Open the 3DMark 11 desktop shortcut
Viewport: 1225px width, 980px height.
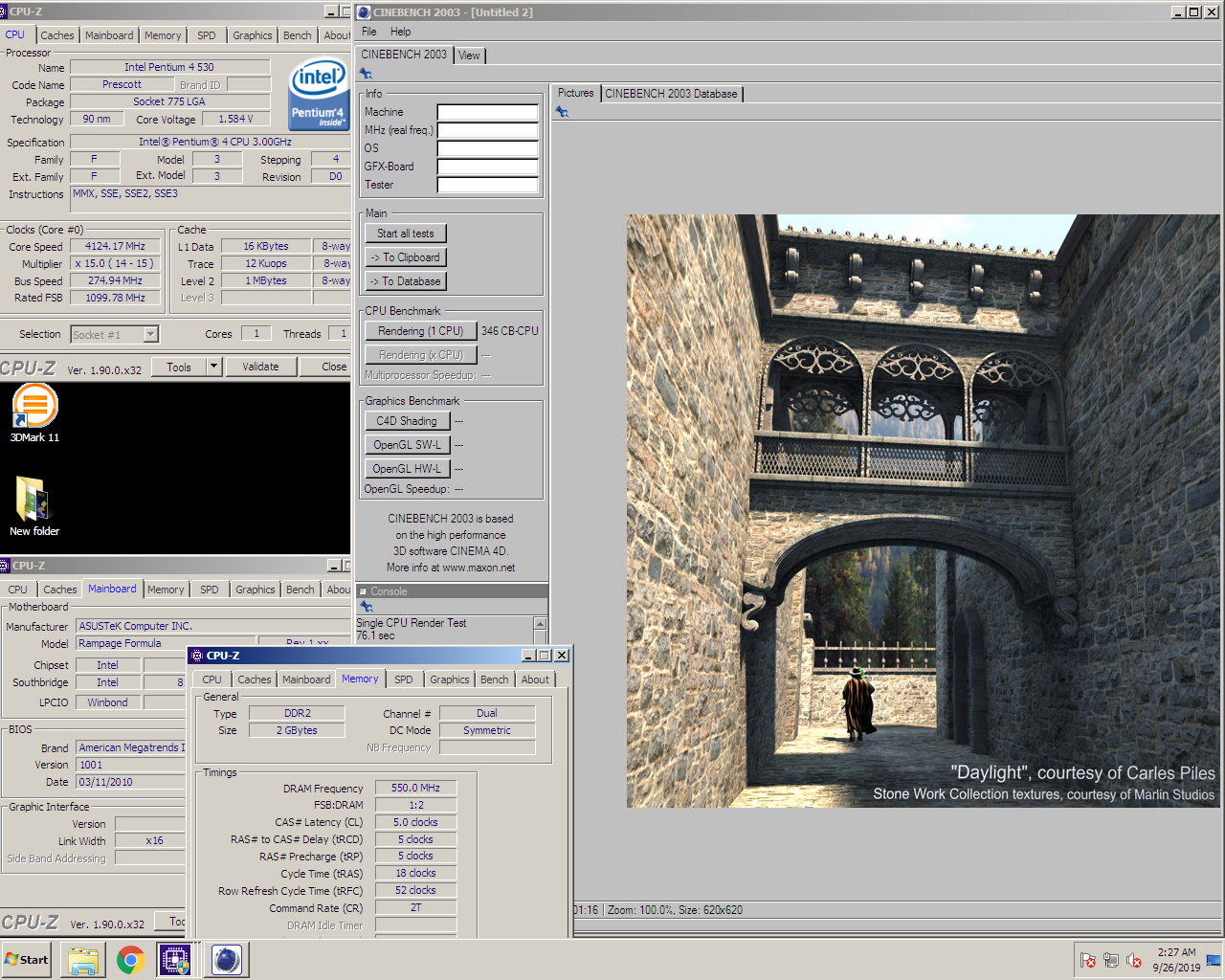[34, 412]
